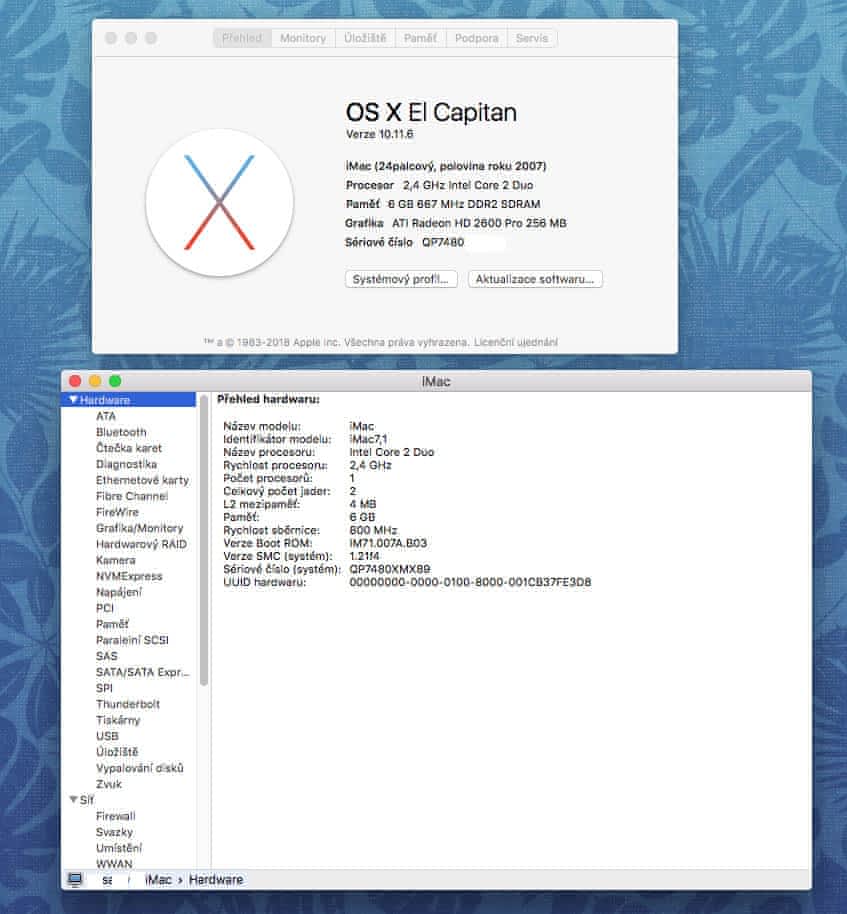Image resolution: width=847 pixels, height=914 pixels.
Task: Click the iMac item in the path bar
Action: point(158,880)
